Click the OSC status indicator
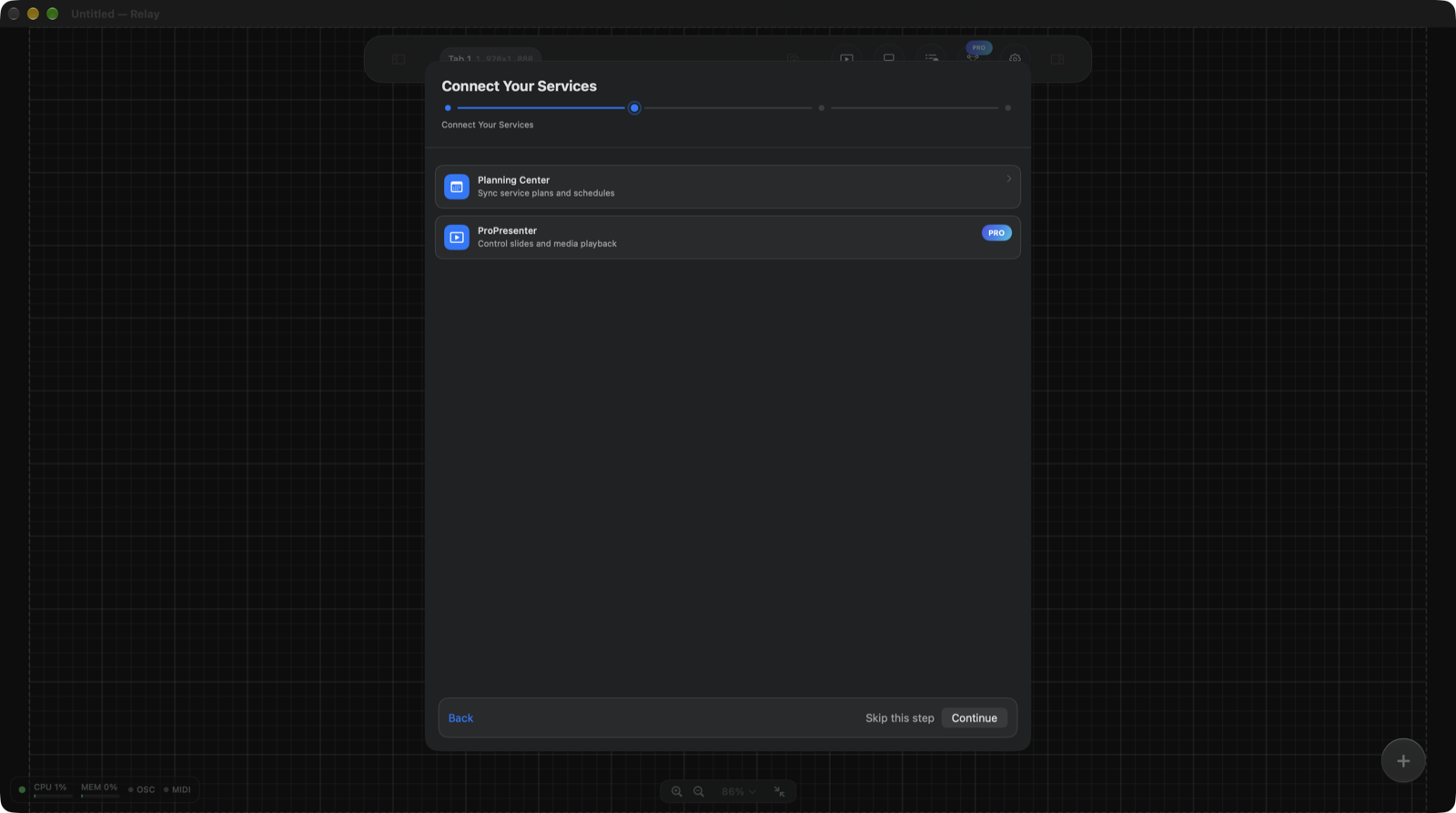Viewport: 1456px width, 813px height. [x=142, y=789]
